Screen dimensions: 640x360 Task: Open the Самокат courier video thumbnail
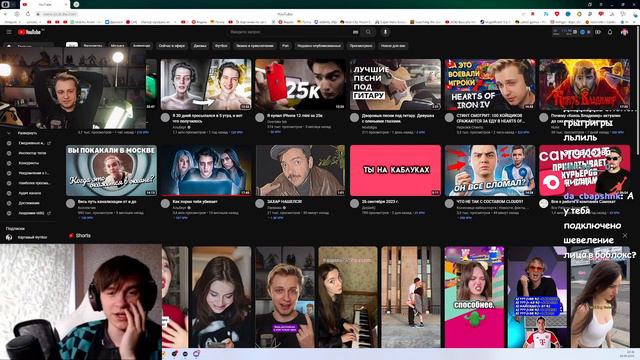[x=584, y=171]
